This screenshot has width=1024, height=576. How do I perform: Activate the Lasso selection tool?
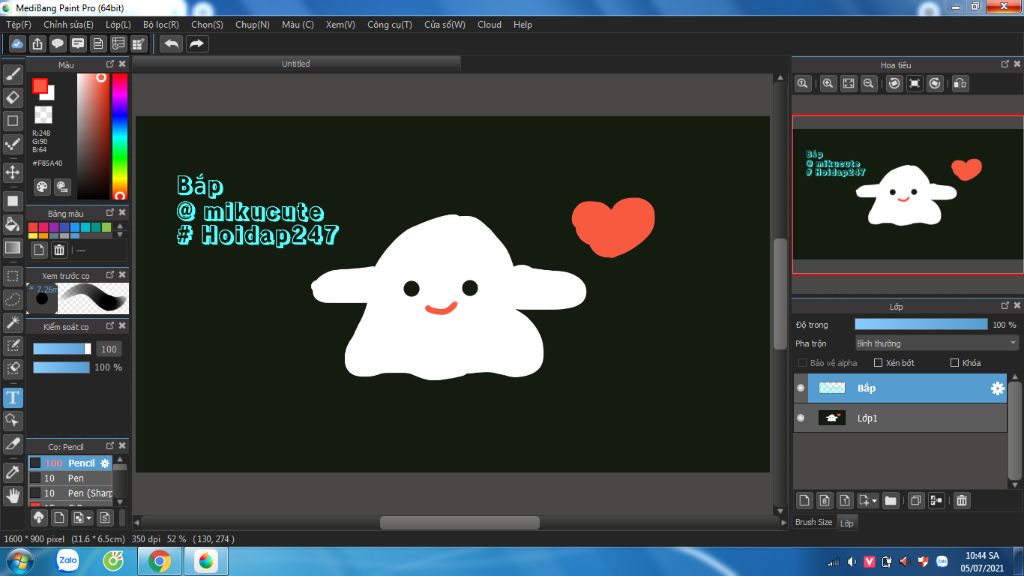[x=12, y=299]
